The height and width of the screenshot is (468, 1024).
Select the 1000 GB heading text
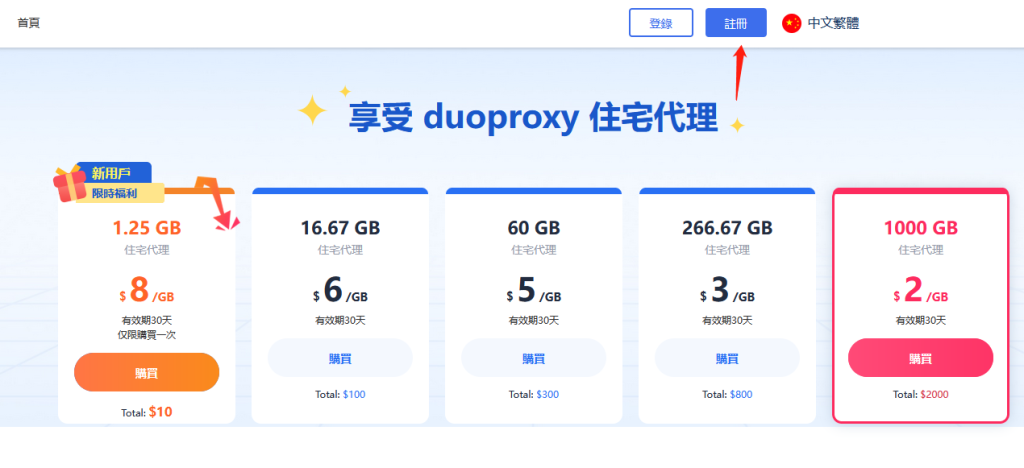click(x=921, y=228)
